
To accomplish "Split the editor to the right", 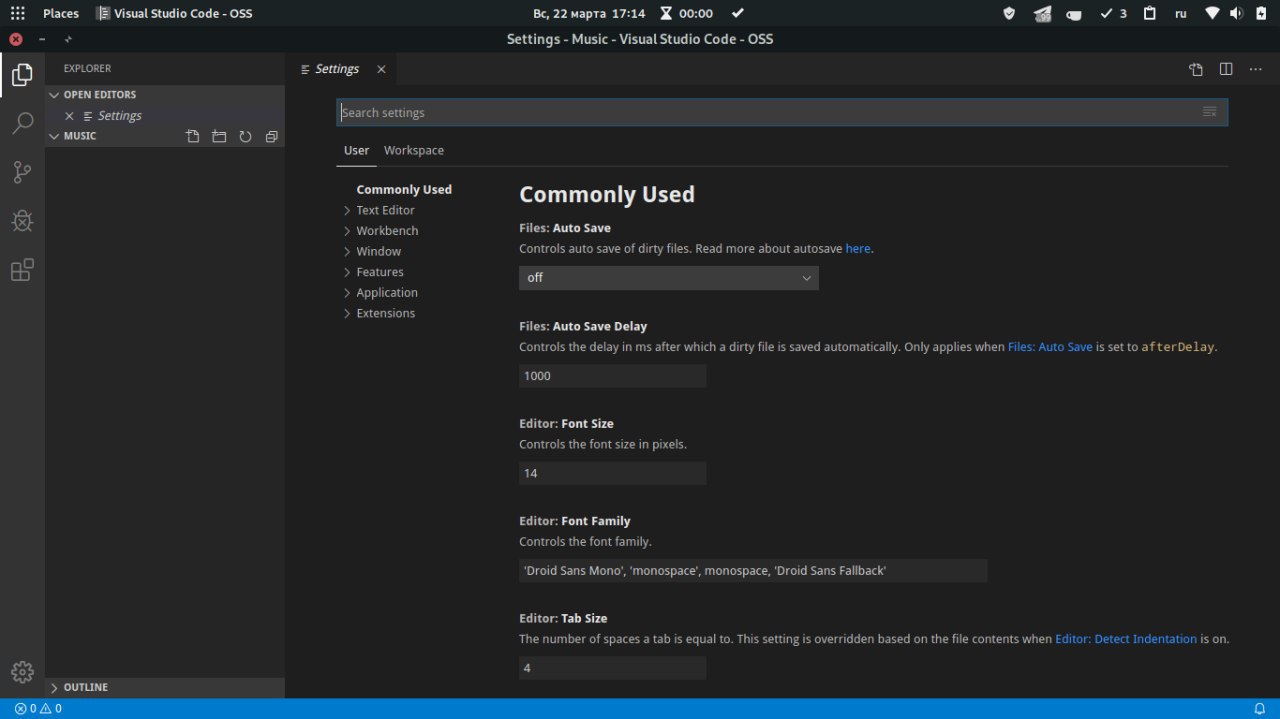I will pos(1226,69).
